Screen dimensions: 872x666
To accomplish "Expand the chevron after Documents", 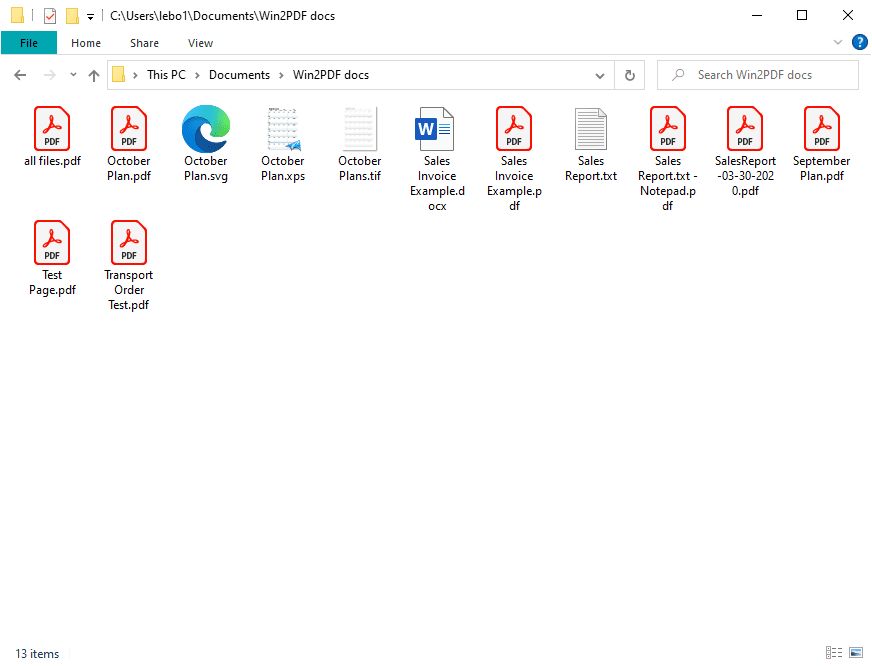I will pyautogui.click(x=281, y=75).
